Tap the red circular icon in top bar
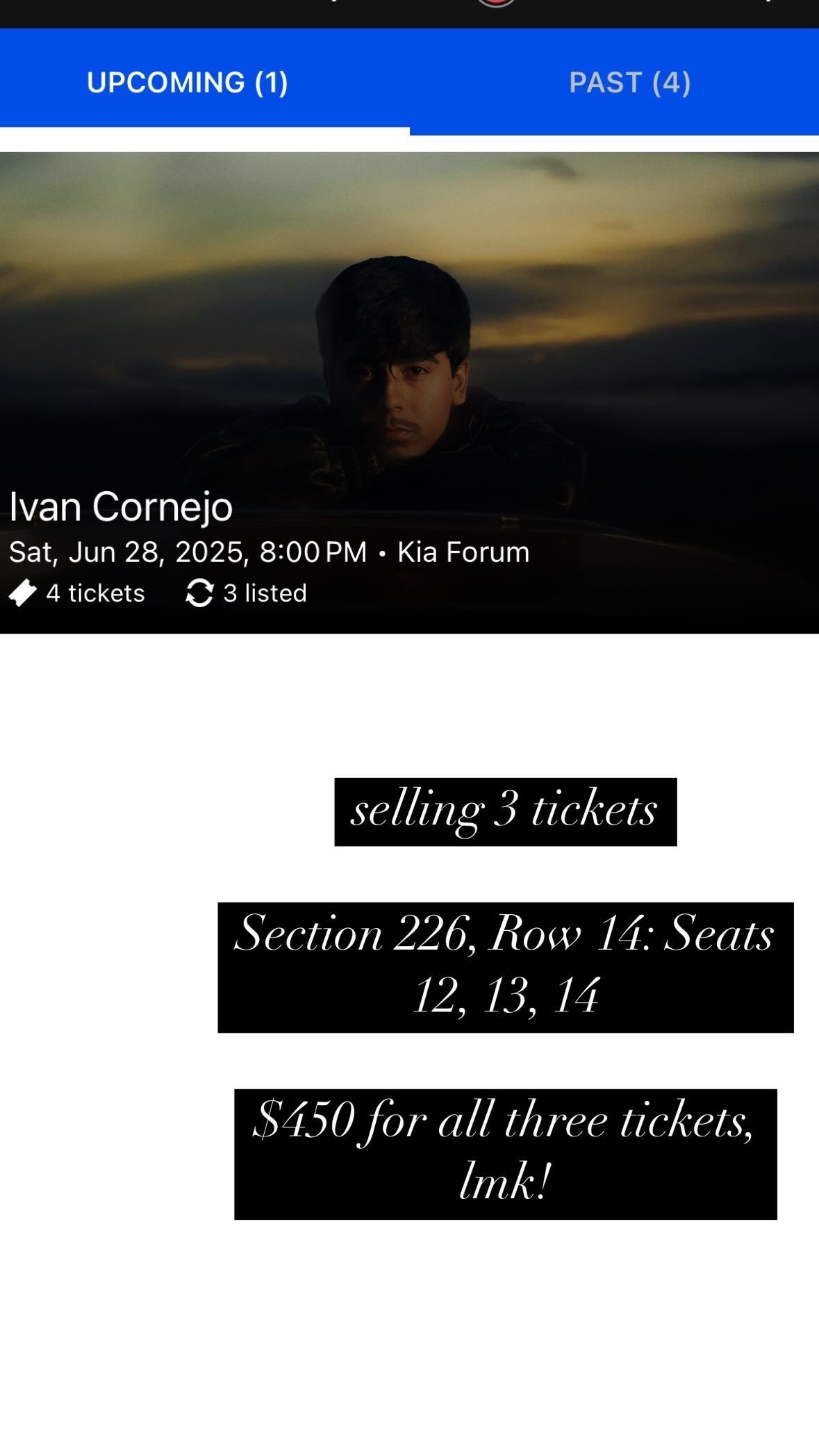Screen dimensions: 819x1456 click(x=496, y=3)
